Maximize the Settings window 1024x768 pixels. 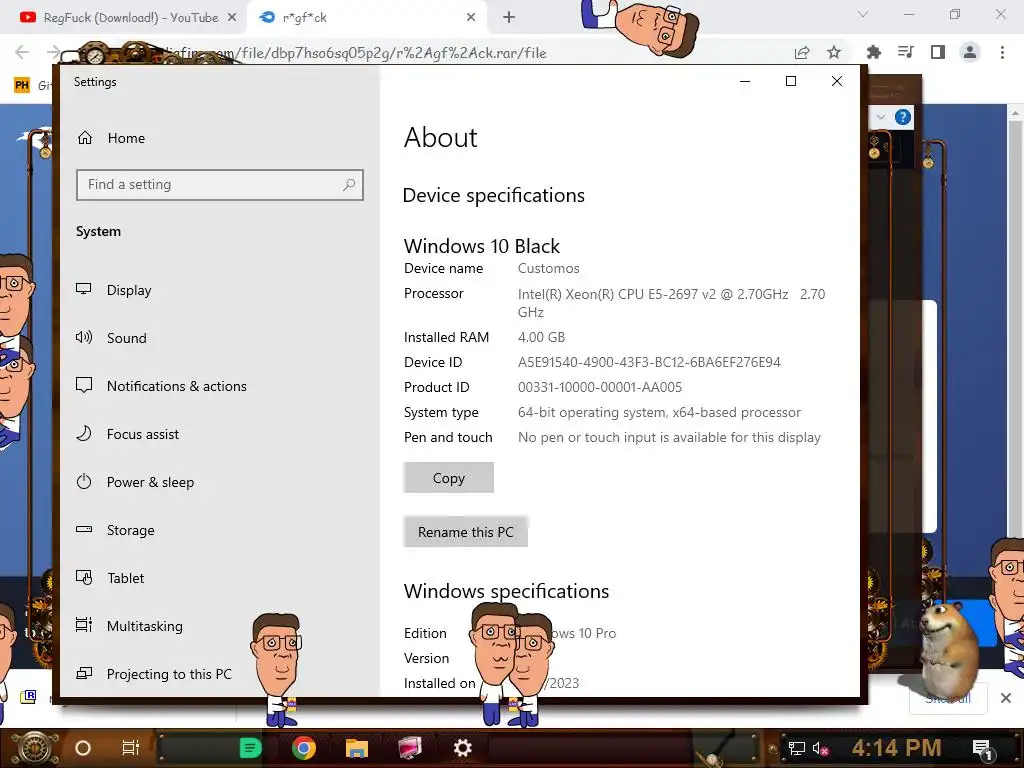[x=791, y=81]
